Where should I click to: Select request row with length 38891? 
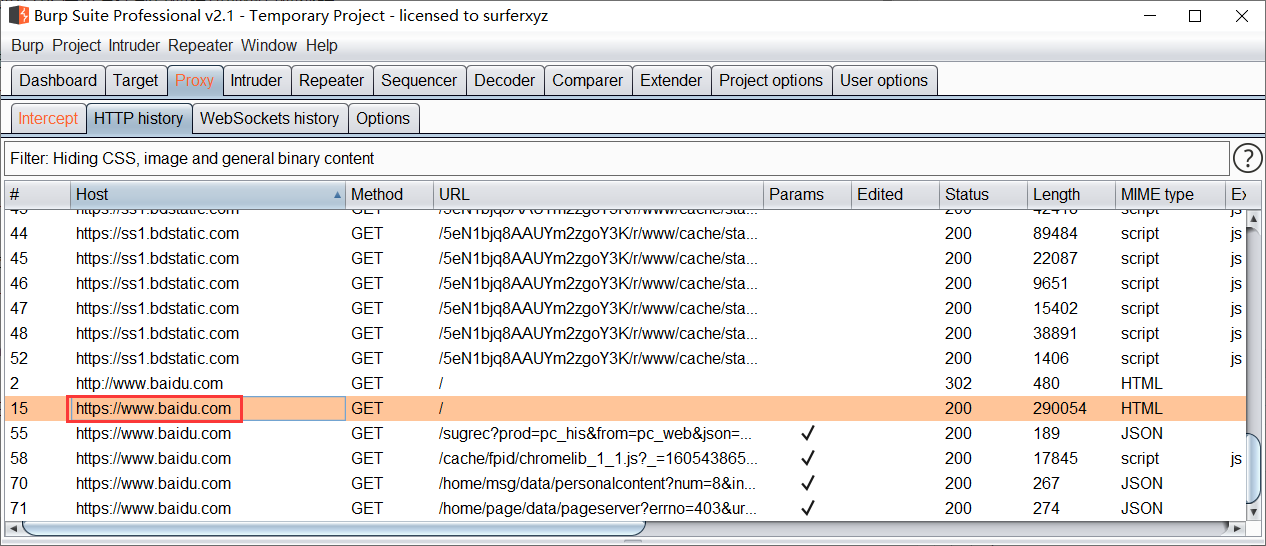625,333
